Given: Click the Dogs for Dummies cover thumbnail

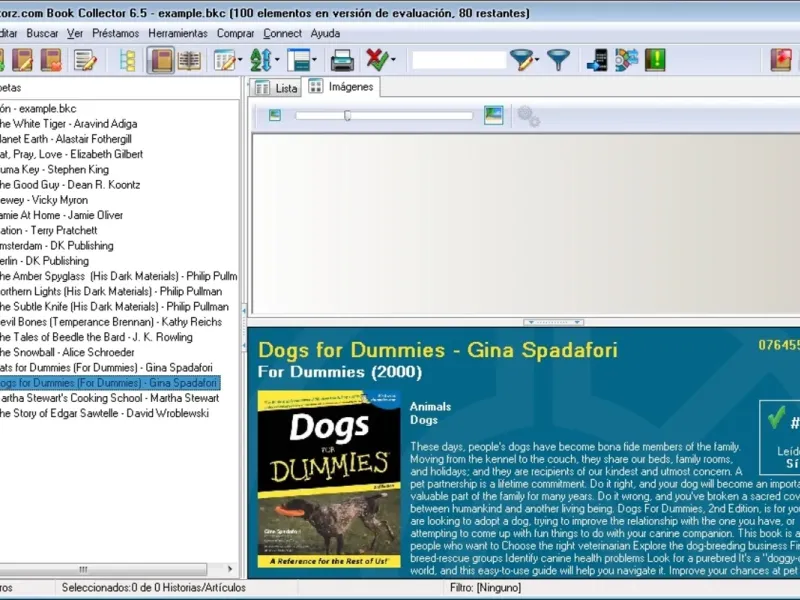Looking at the screenshot, I should pyautogui.click(x=329, y=479).
